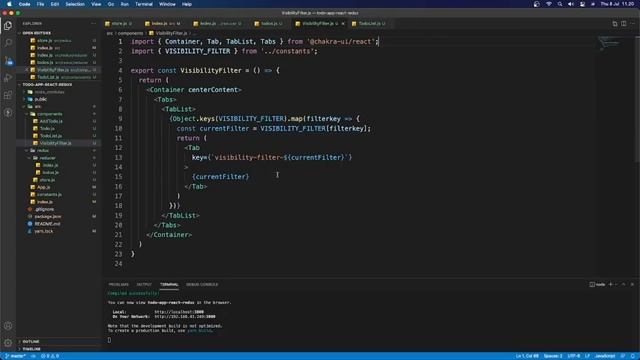The image size is (640, 360).
Task: Expand the OUTLINE section
Action: (31, 342)
